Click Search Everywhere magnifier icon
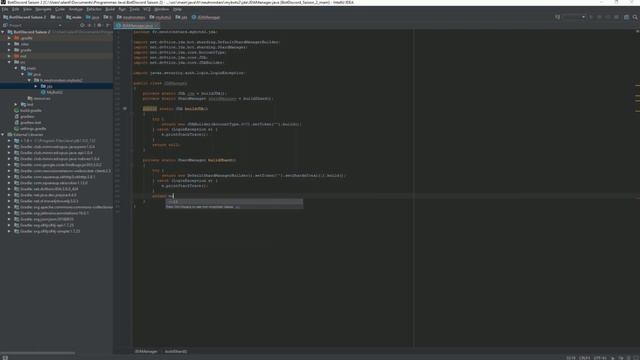This screenshot has height=360, width=640. click(x=635, y=17)
